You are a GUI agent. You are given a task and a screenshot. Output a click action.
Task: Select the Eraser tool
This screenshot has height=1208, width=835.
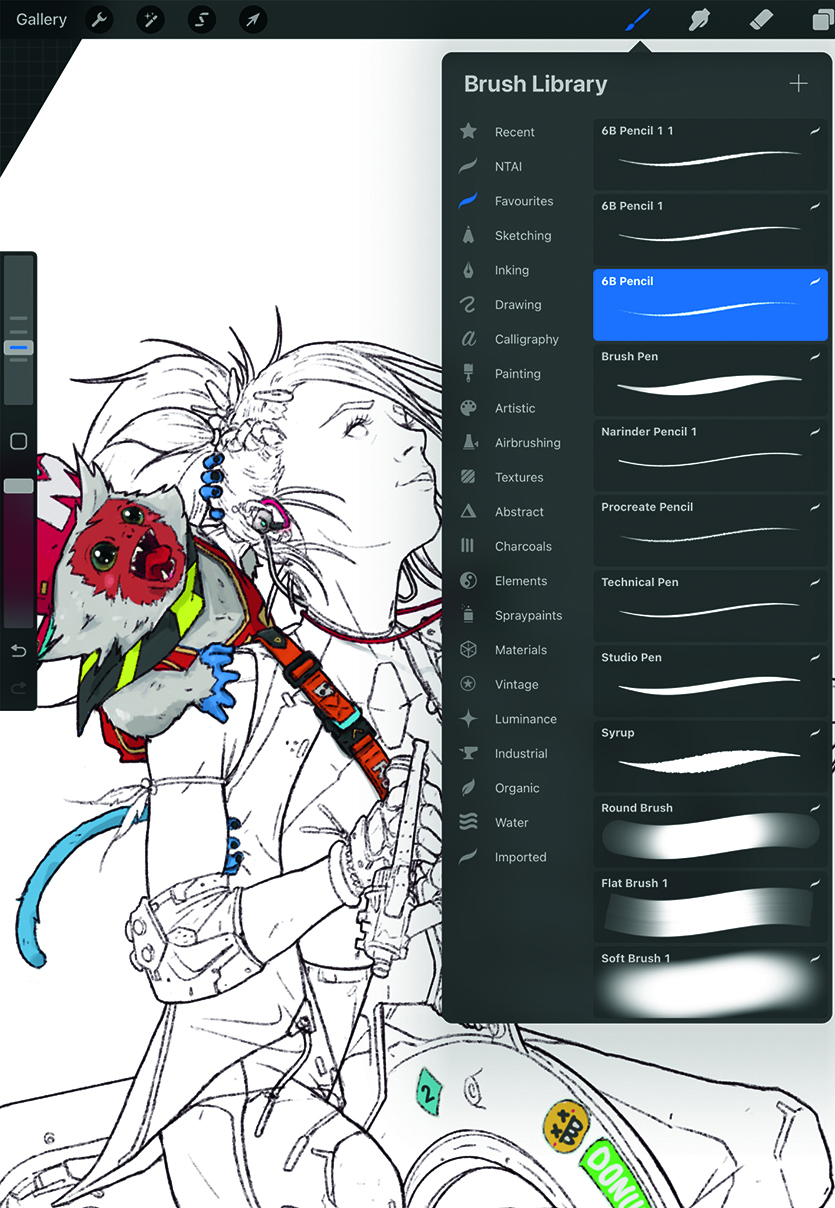(761, 19)
